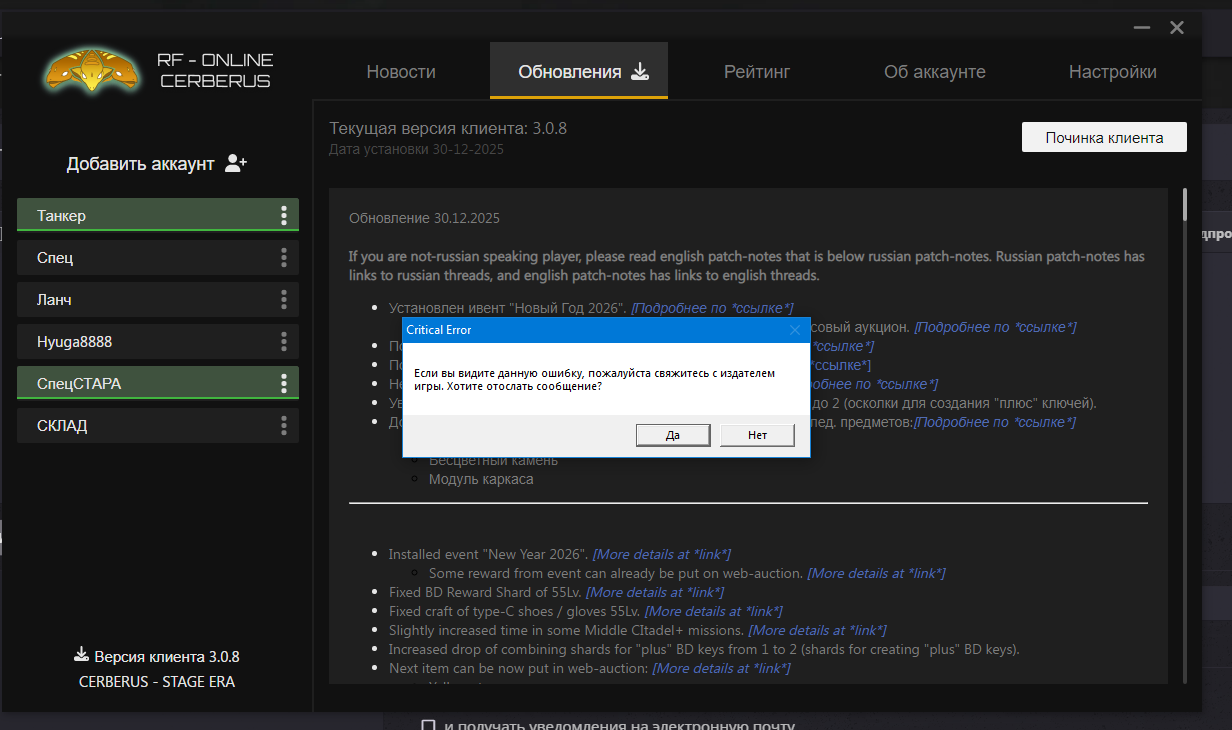
Task: Open the New Year 2026 event details link
Action: click(x=661, y=554)
